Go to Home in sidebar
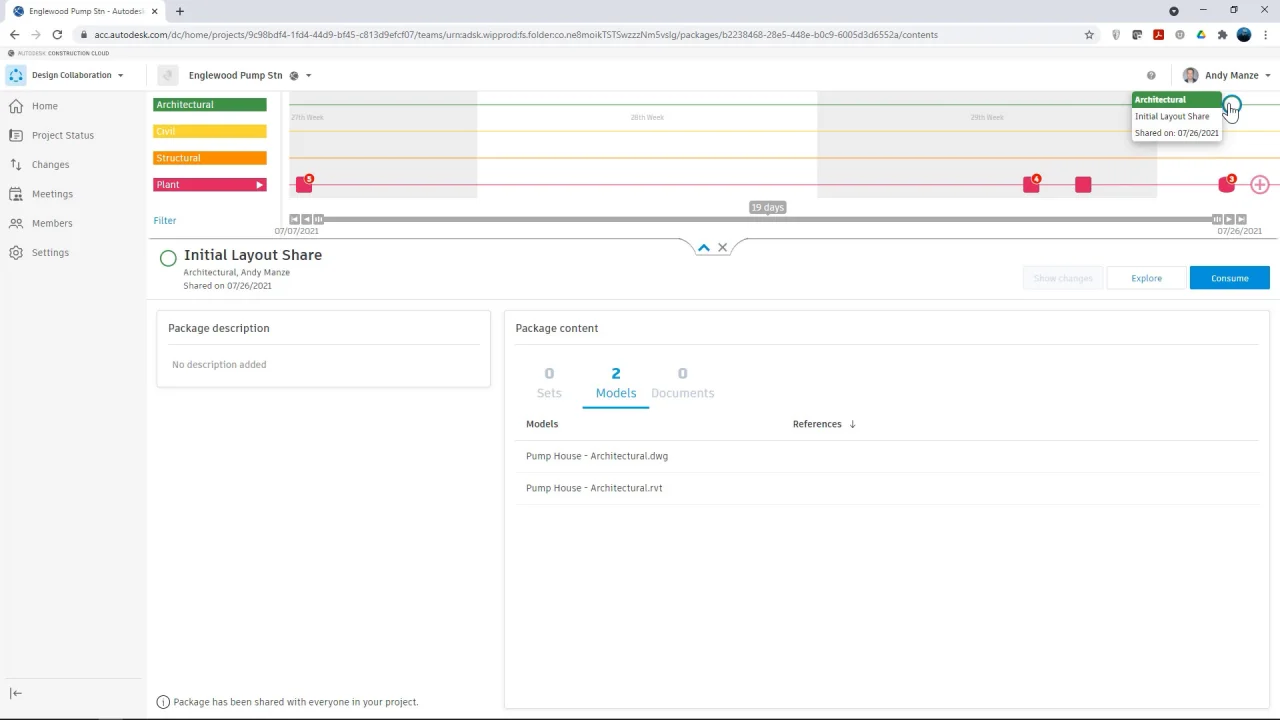Image resolution: width=1280 pixels, height=720 pixels. (44, 106)
